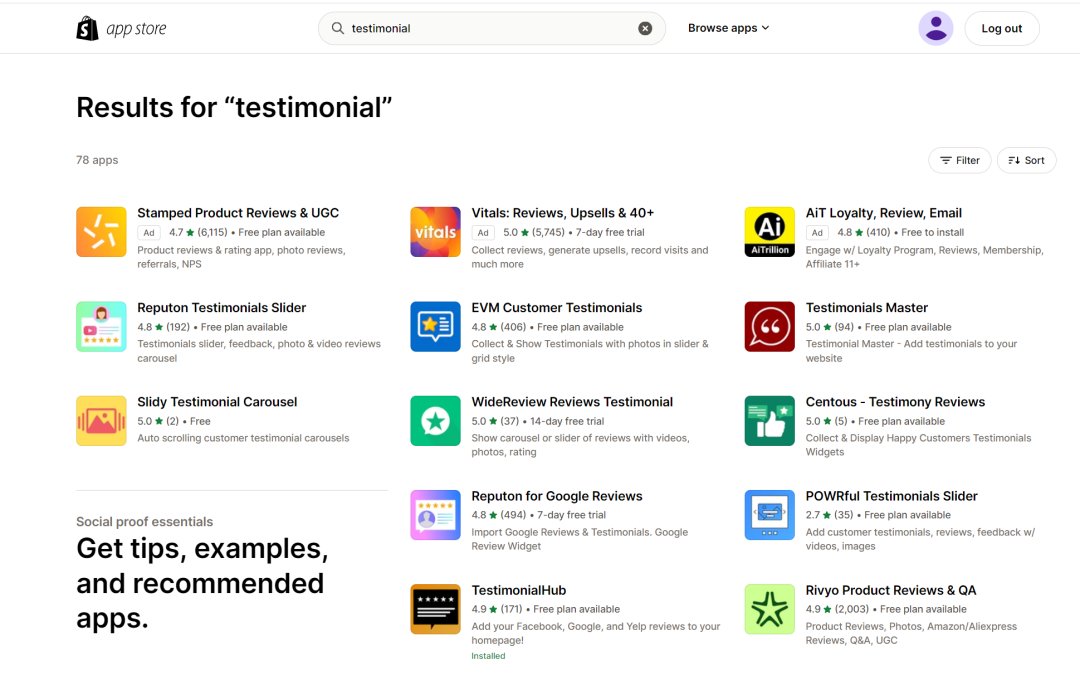Click the Reputon for Google Reviews icon
The width and height of the screenshot is (1080, 675).
click(x=435, y=515)
